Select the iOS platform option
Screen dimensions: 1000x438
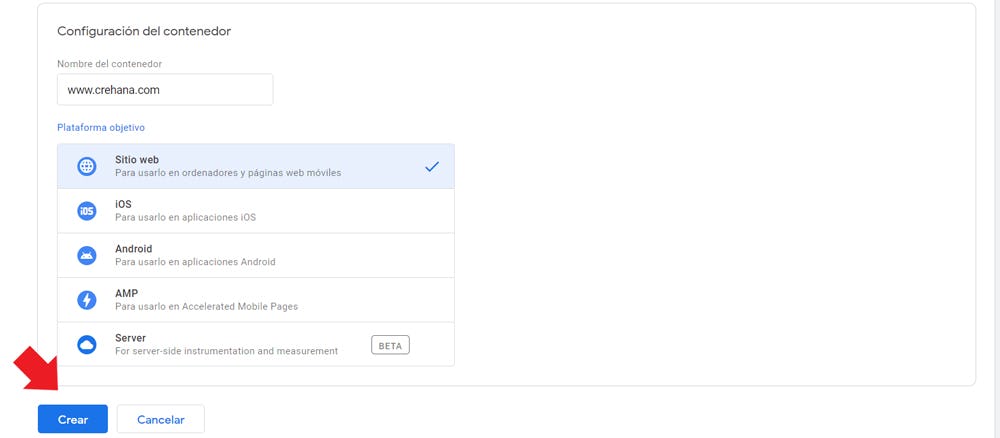[256, 211]
